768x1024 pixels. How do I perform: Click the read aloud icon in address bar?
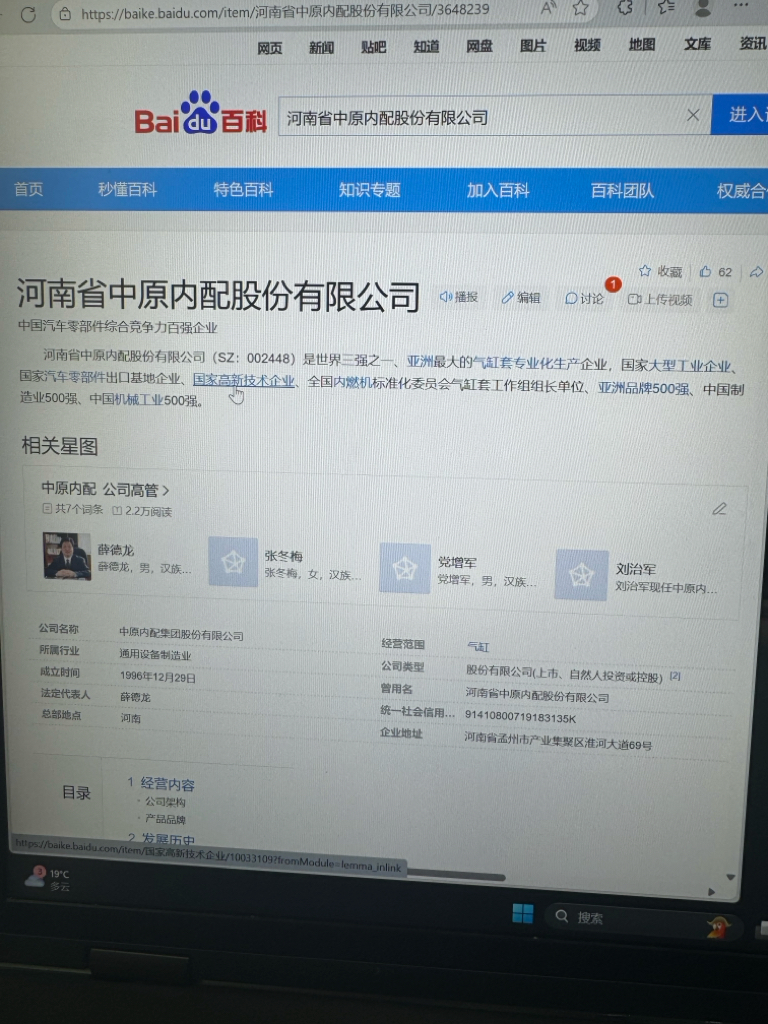coord(549,8)
